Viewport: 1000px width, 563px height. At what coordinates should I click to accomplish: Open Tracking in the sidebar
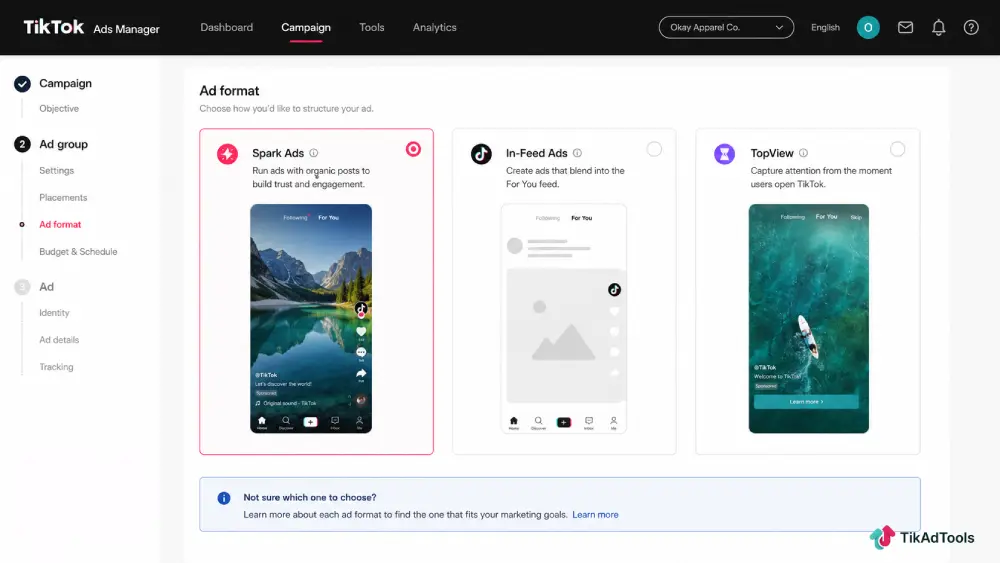pyautogui.click(x=56, y=367)
